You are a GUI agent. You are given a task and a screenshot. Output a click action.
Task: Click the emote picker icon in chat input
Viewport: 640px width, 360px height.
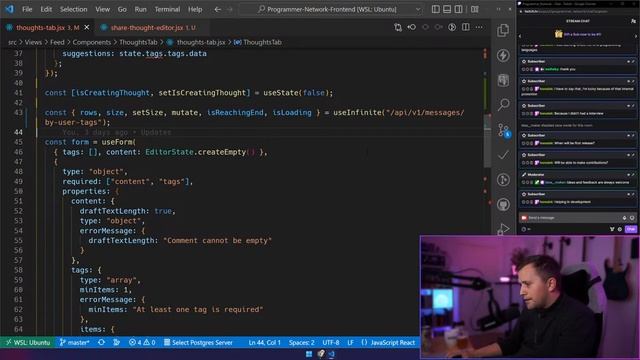(632, 218)
